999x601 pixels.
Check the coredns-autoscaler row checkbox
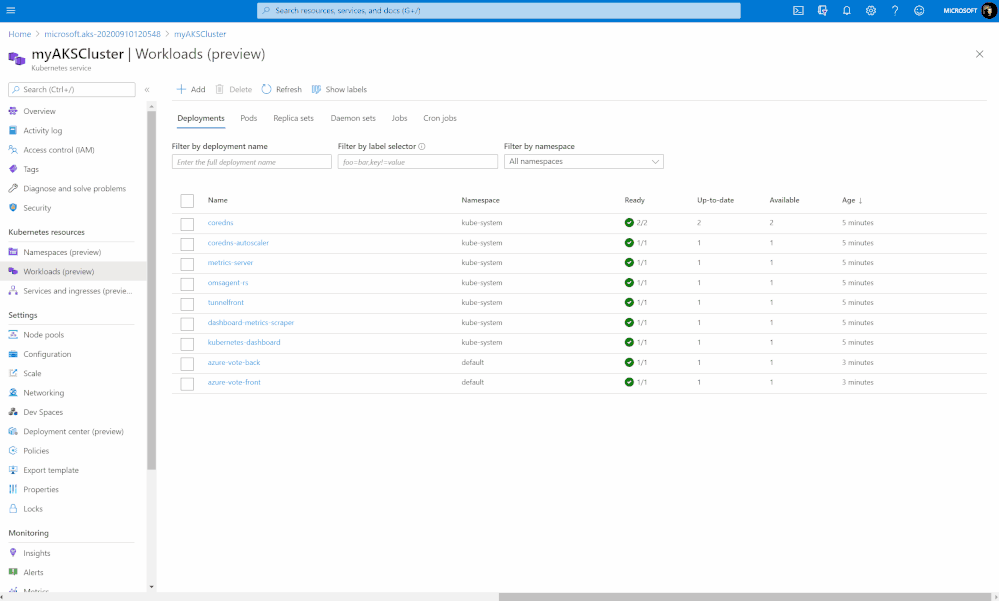click(x=187, y=244)
